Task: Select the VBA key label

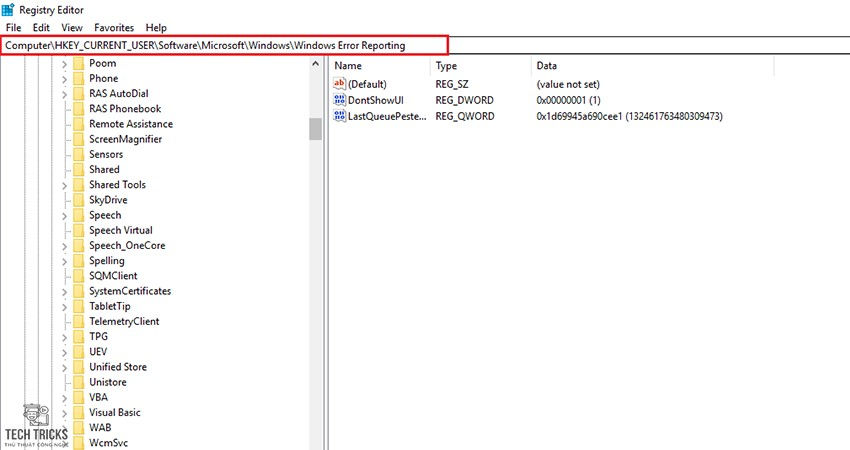Action: pyautogui.click(x=99, y=397)
